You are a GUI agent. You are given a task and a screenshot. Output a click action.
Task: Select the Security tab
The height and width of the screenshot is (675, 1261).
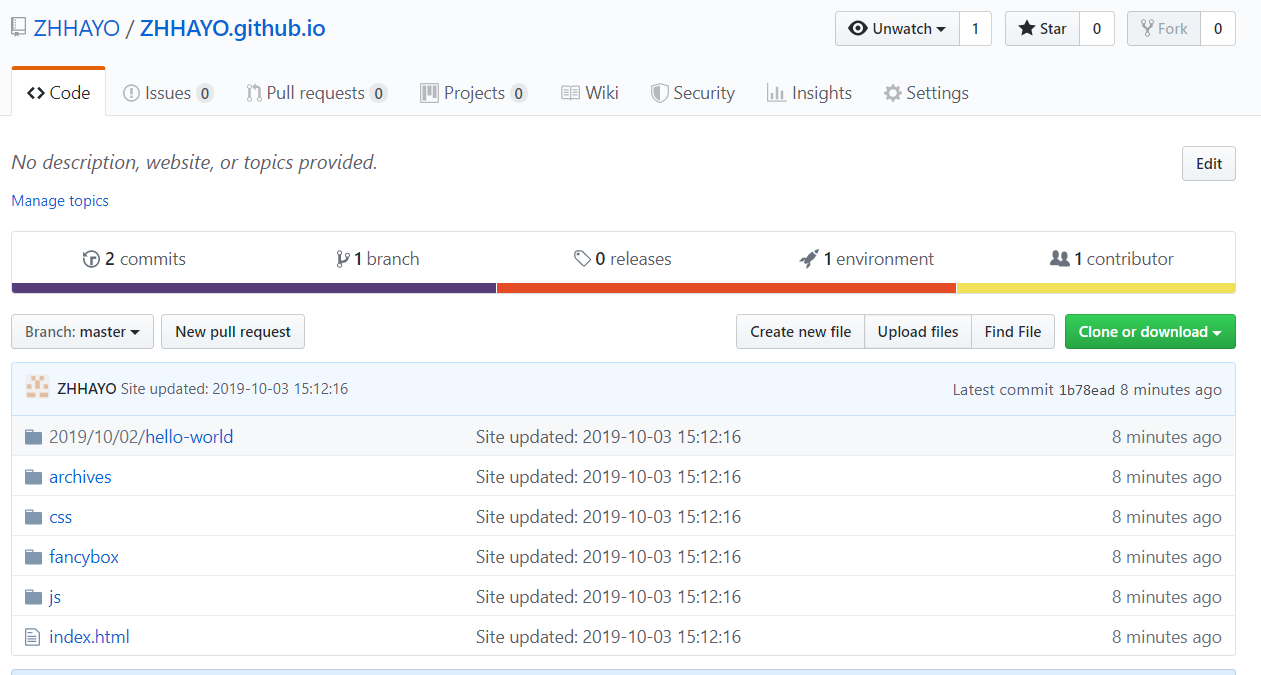(x=693, y=93)
